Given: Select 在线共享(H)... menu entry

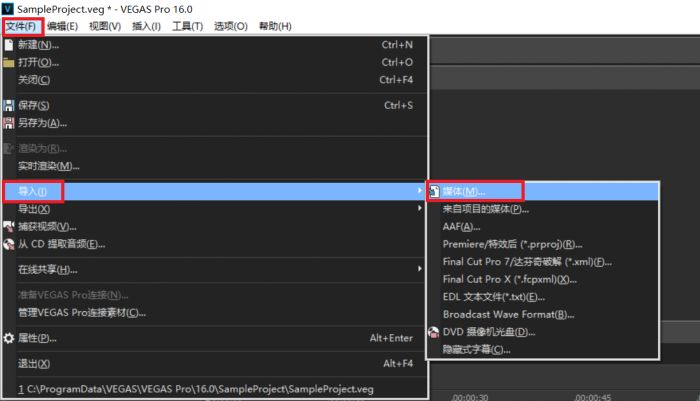Looking at the screenshot, I should 215,270.
